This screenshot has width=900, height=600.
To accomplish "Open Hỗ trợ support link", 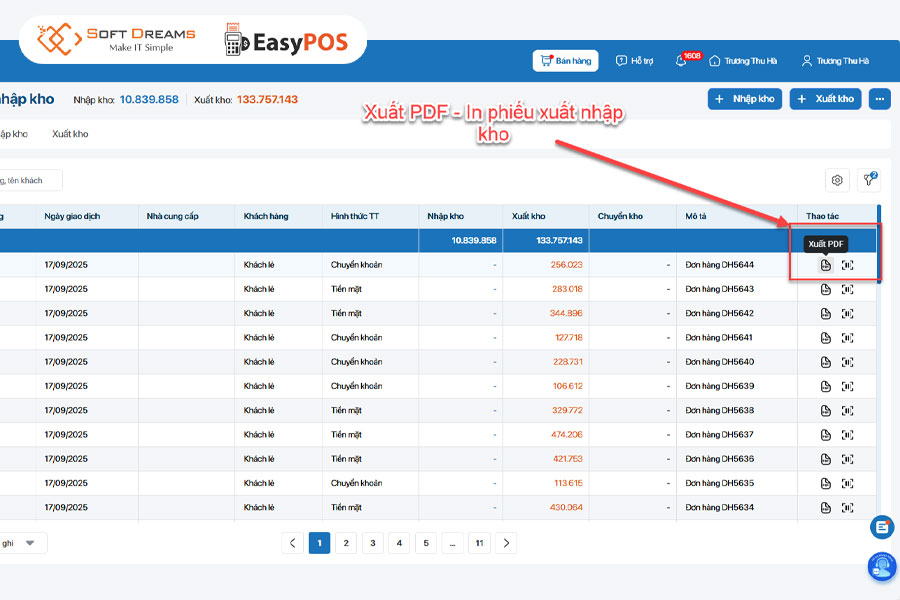I will (634, 61).
